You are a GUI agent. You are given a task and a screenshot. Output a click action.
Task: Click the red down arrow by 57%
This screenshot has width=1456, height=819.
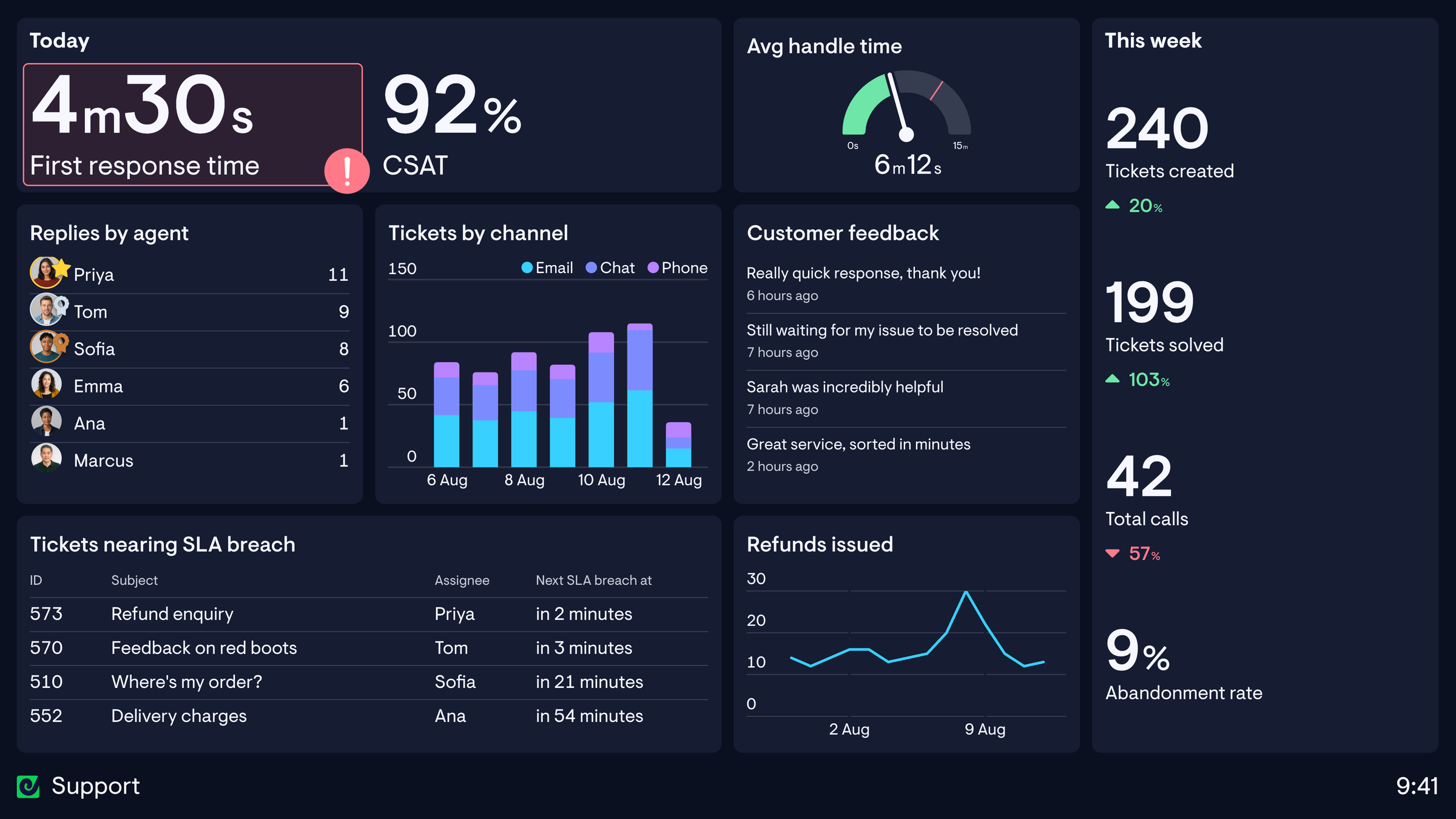(x=1112, y=553)
